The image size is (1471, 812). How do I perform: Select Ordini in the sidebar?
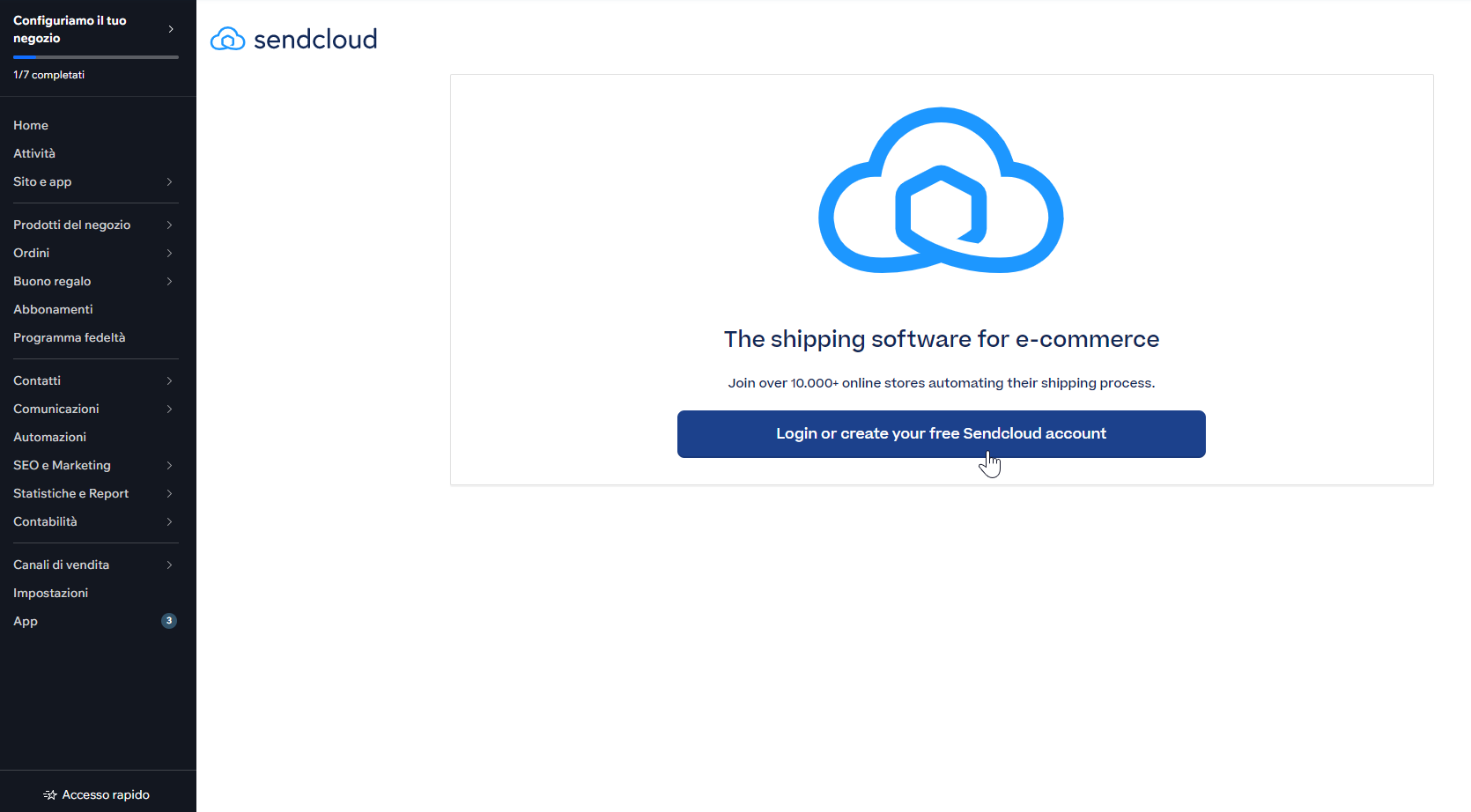32,253
